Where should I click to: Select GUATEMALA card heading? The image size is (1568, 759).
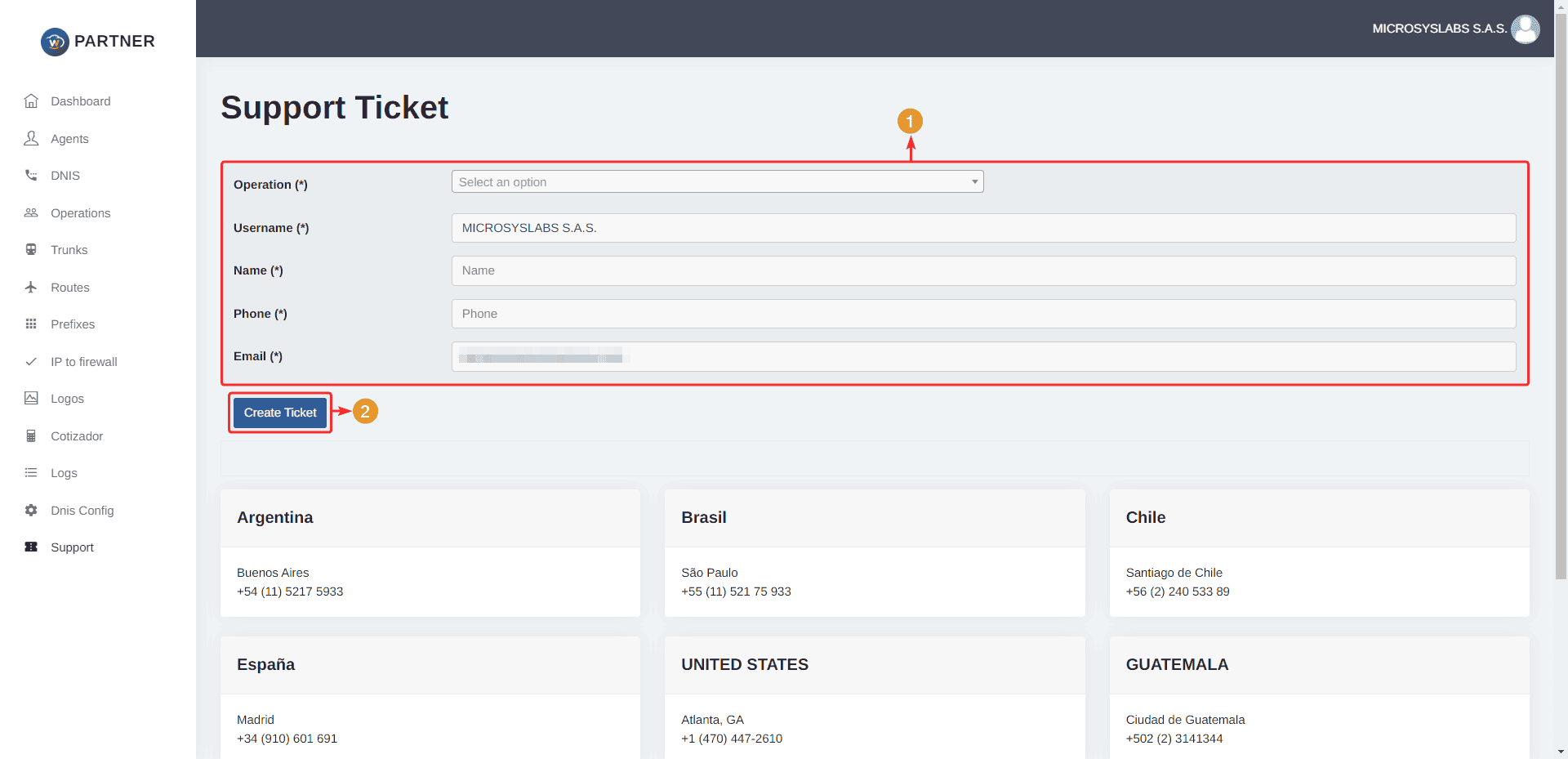point(1178,664)
